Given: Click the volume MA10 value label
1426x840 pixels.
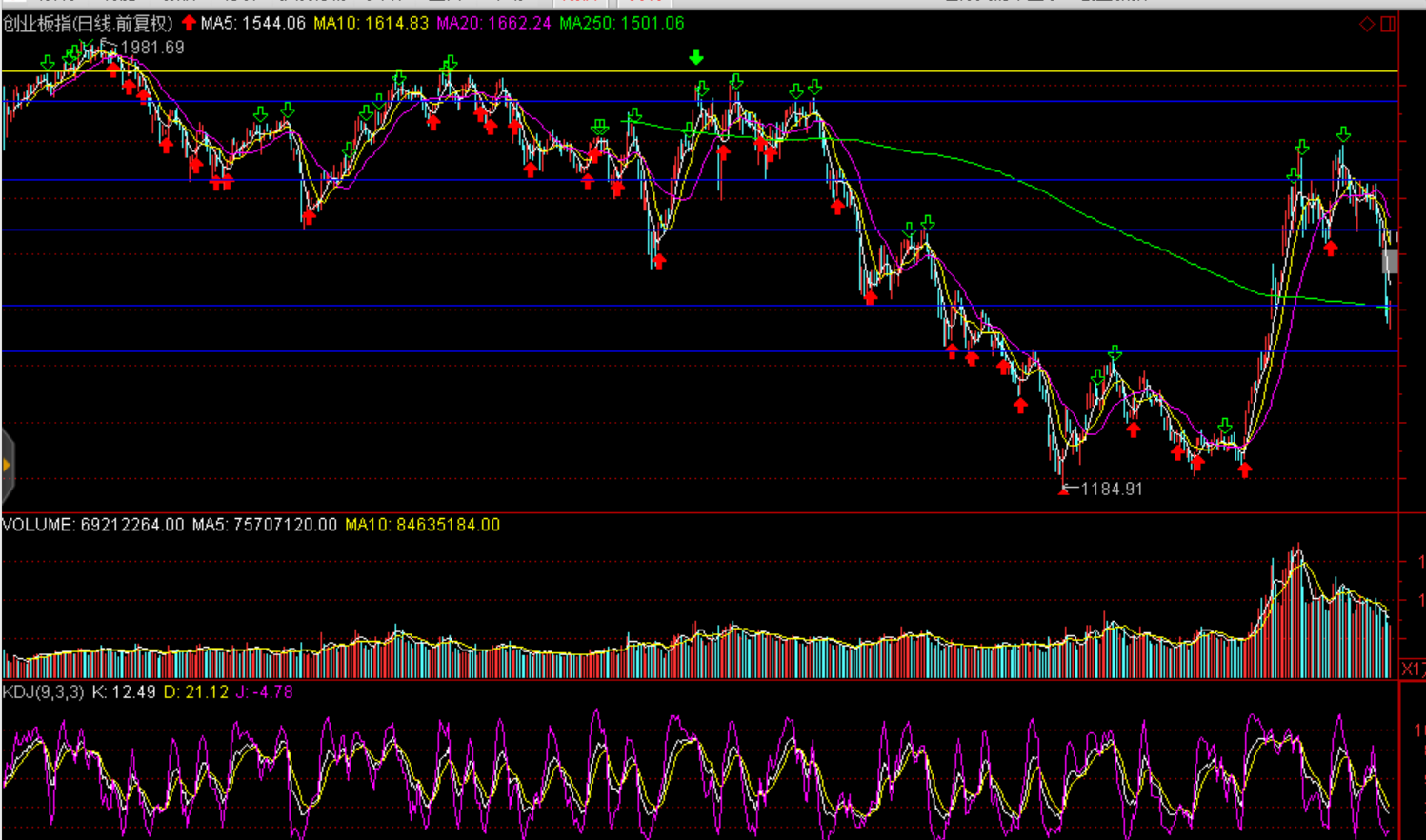Looking at the screenshot, I should [x=422, y=525].
